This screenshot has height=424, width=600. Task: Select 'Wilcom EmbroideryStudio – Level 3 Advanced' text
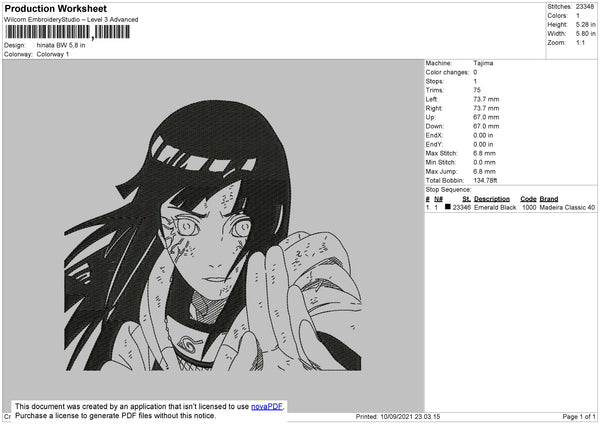coord(71,20)
